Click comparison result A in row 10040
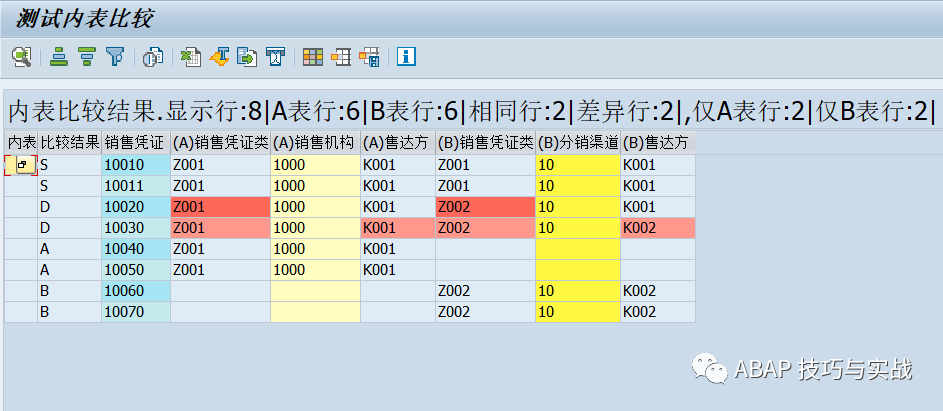Image resolution: width=943 pixels, height=411 pixels. (x=70, y=249)
